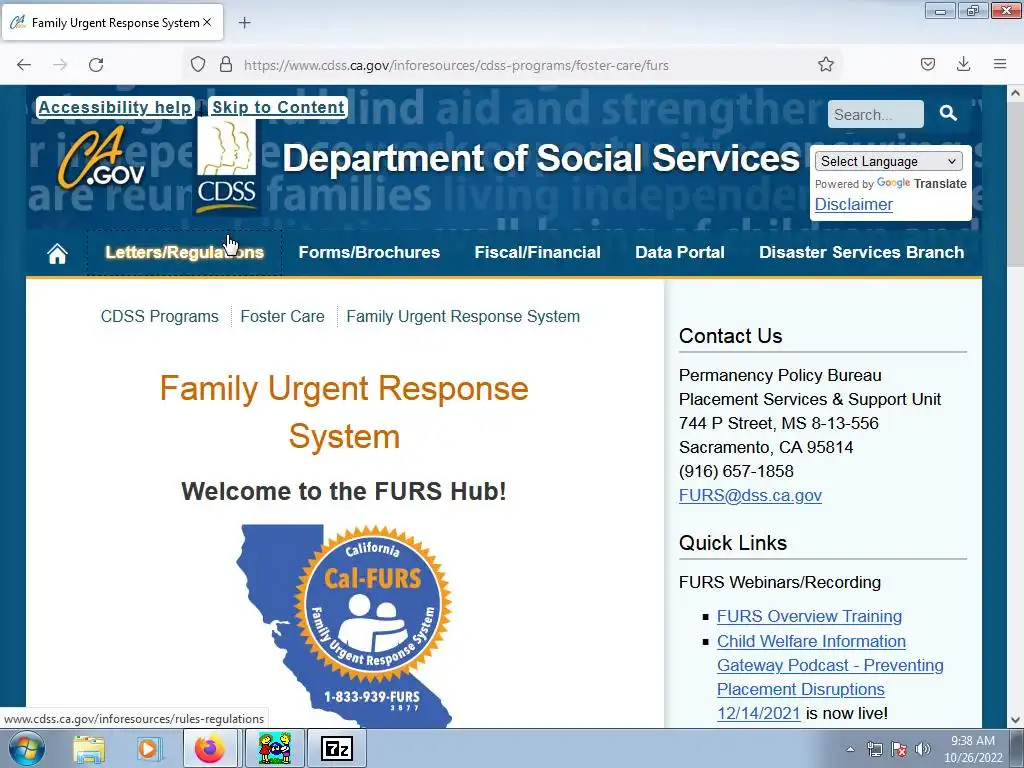Viewport: 1024px width, 768px height.
Task: Click the CDSS logo
Action: point(227,165)
